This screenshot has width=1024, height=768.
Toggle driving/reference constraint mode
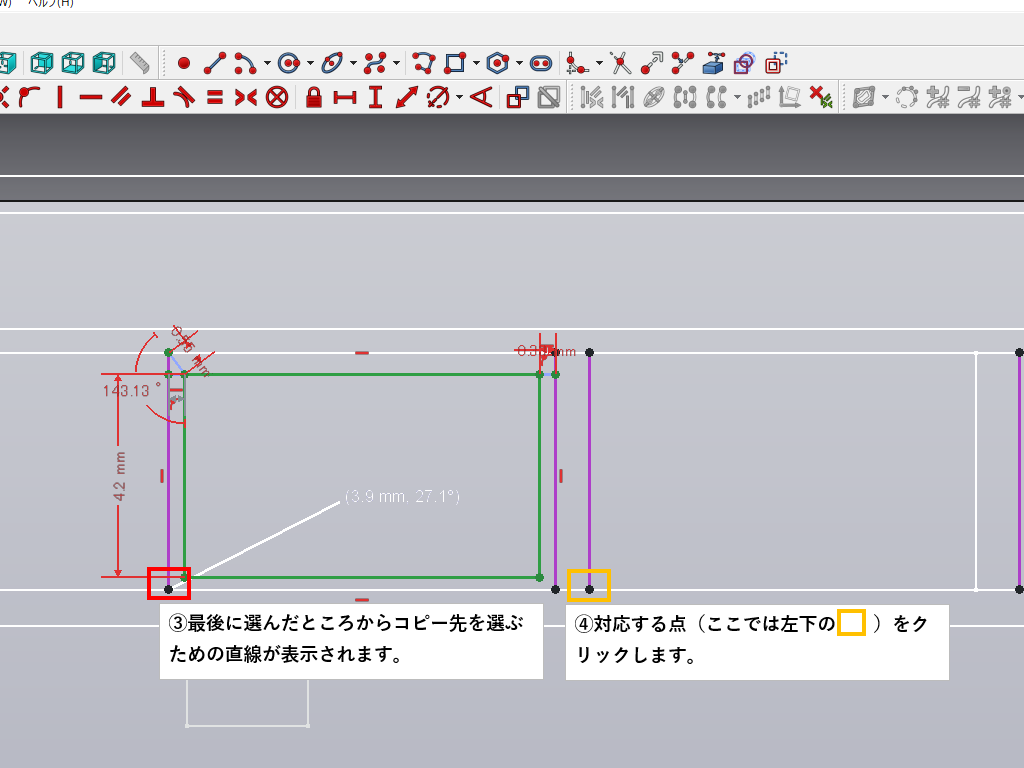point(517,97)
